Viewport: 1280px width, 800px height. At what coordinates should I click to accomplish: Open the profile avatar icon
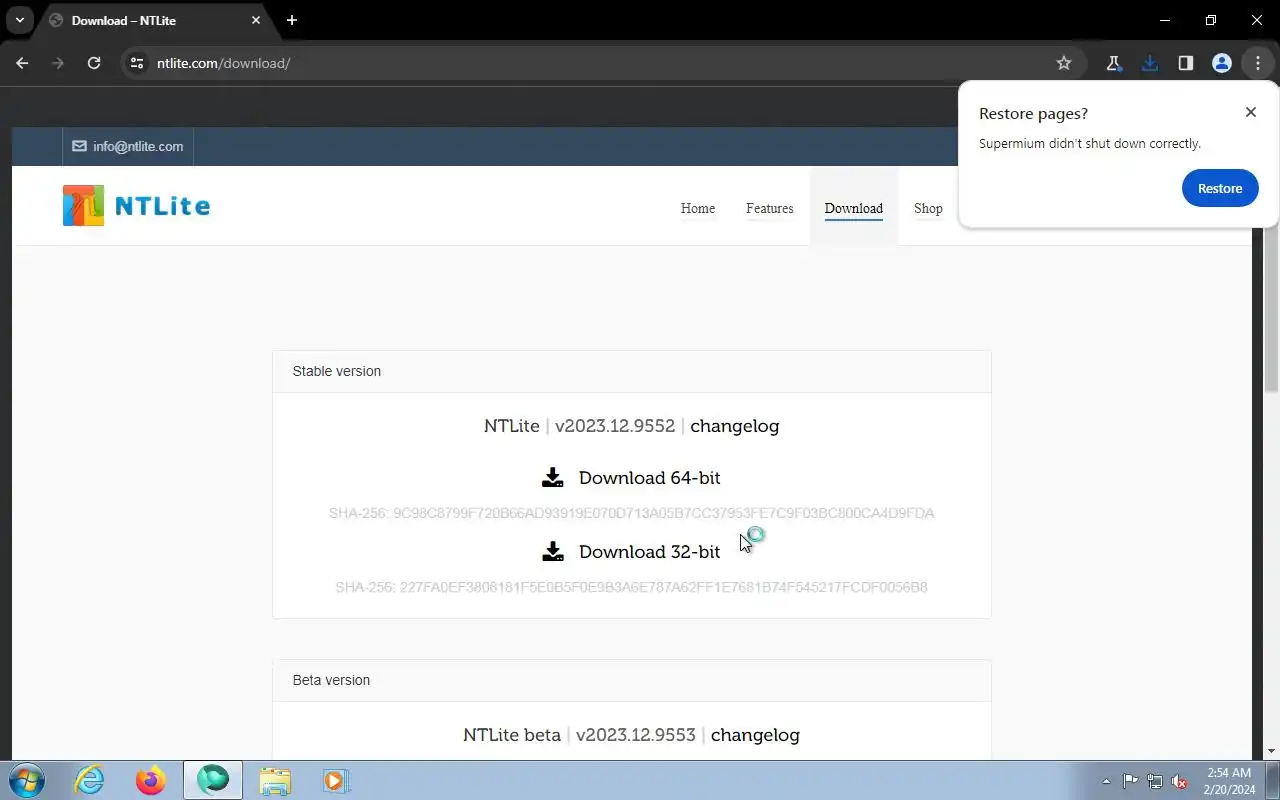pyautogui.click(x=1222, y=63)
